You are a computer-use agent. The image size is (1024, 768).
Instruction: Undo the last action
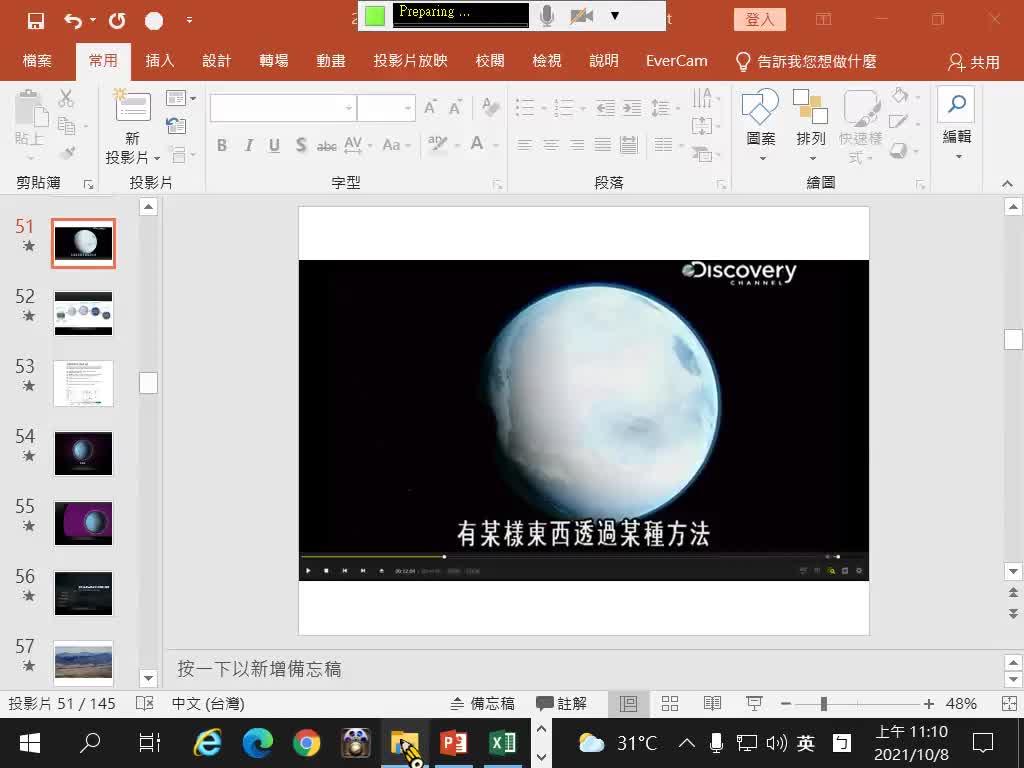[72, 21]
